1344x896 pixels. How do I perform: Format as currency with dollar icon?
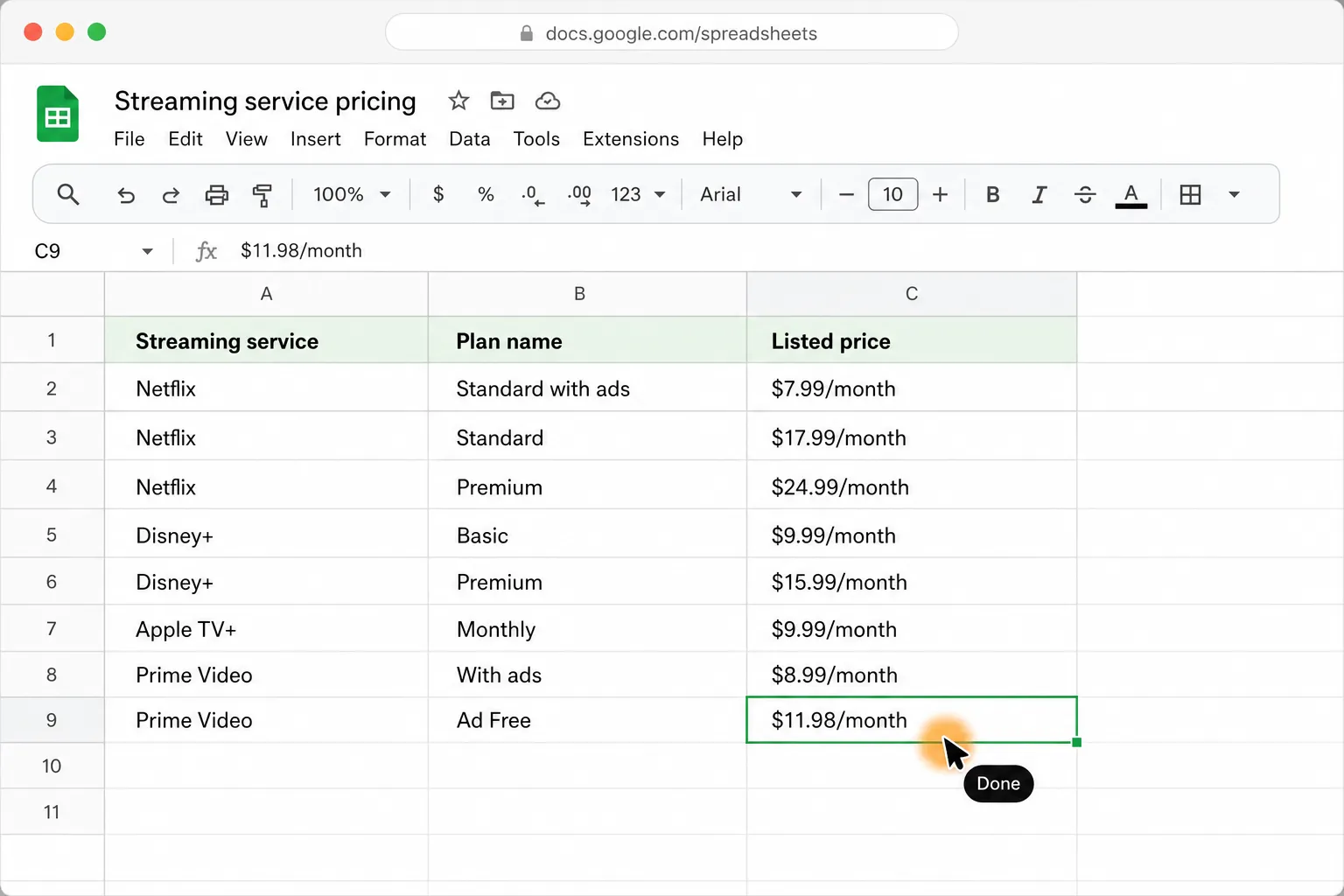(x=438, y=194)
